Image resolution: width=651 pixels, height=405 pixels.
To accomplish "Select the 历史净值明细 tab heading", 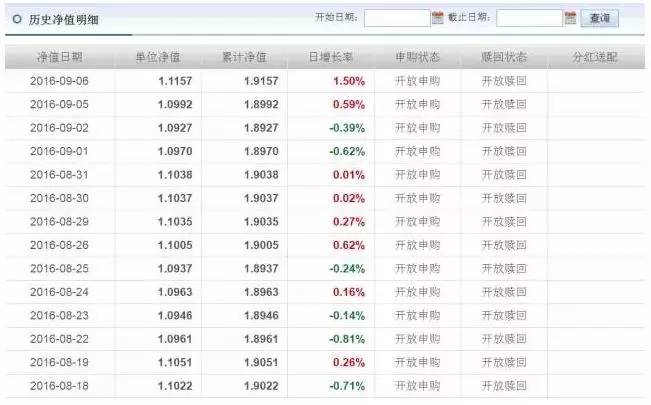I will click(64, 20).
